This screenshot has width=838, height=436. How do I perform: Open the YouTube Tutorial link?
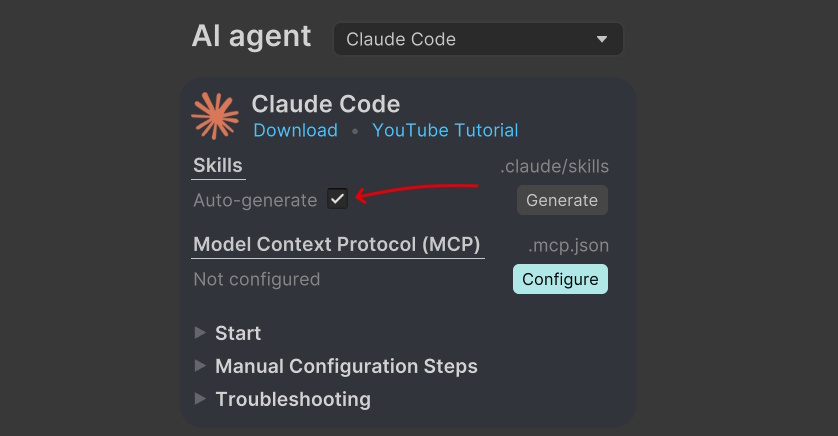point(445,130)
